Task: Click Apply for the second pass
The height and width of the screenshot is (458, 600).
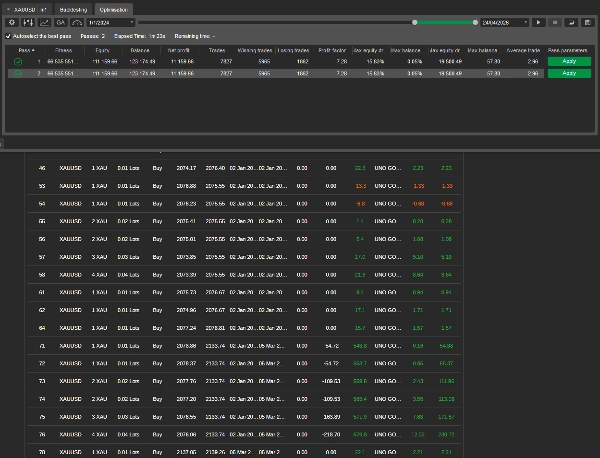Action: pyautogui.click(x=569, y=73)
